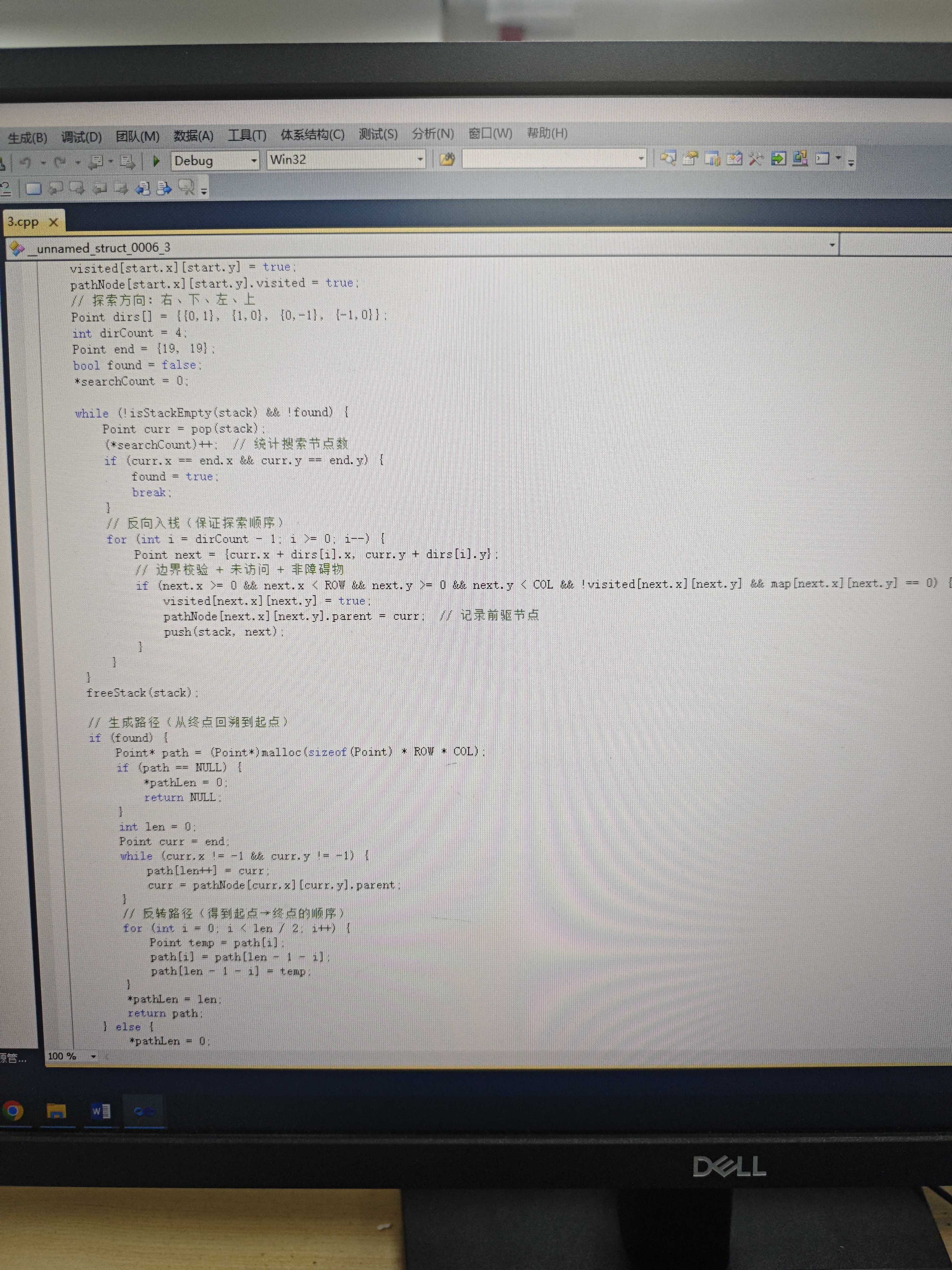This screenshot has height=1270, width=952.
Task: Click the green Start Debugging arrow
Action: pyautogui.click(x=156, y=161)
